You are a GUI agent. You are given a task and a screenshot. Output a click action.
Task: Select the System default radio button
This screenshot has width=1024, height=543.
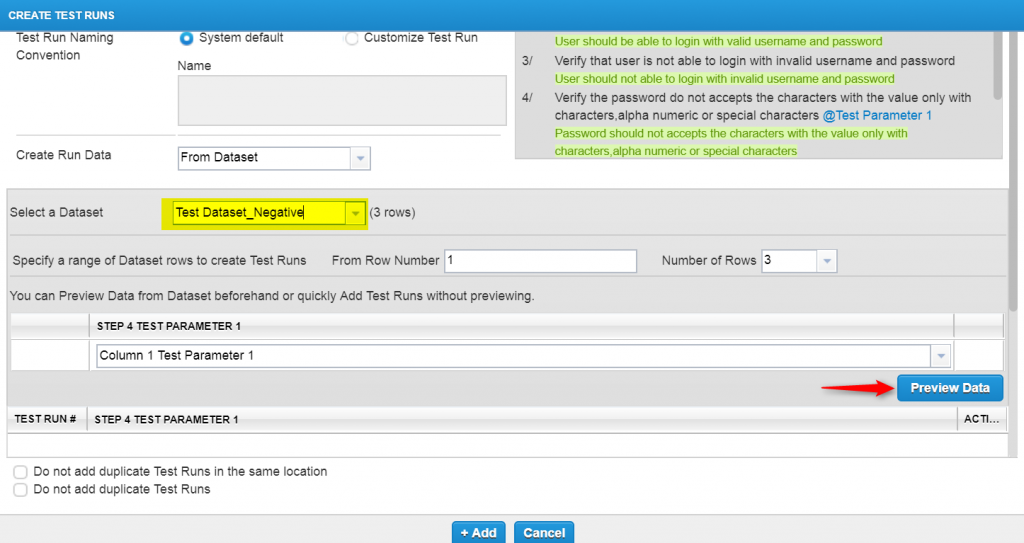click(x=186, y=38)
